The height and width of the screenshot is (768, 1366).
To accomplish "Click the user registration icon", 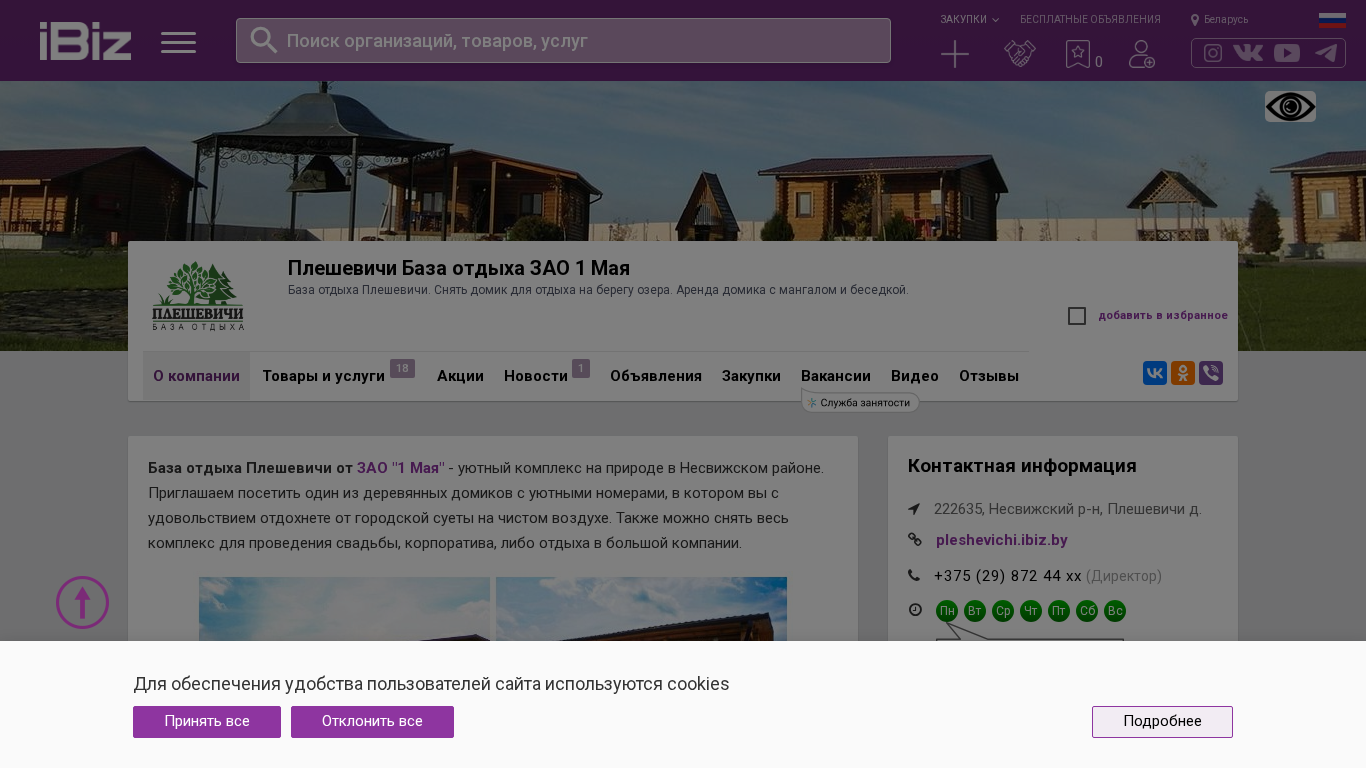I will coord(1141,54).
